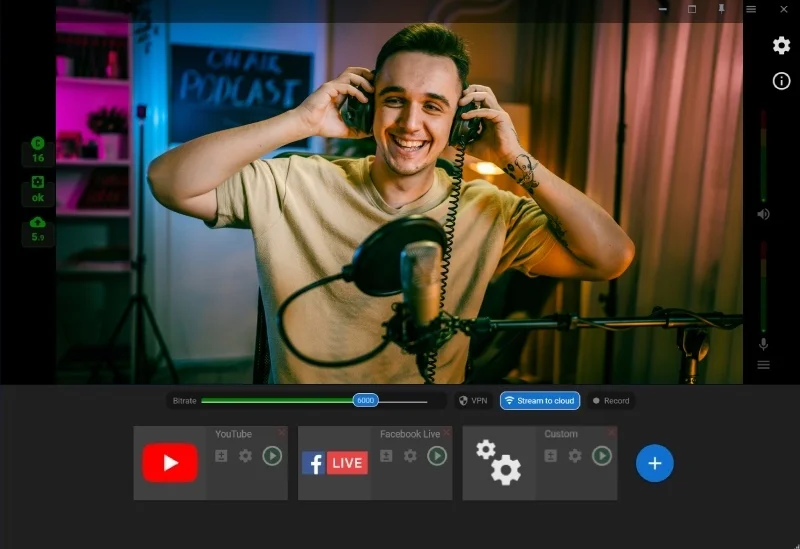Image resolution: width=800 pixels, height=549 pixels.
Task: Open settings via the top-right gear icon
Action: [781, 45]
